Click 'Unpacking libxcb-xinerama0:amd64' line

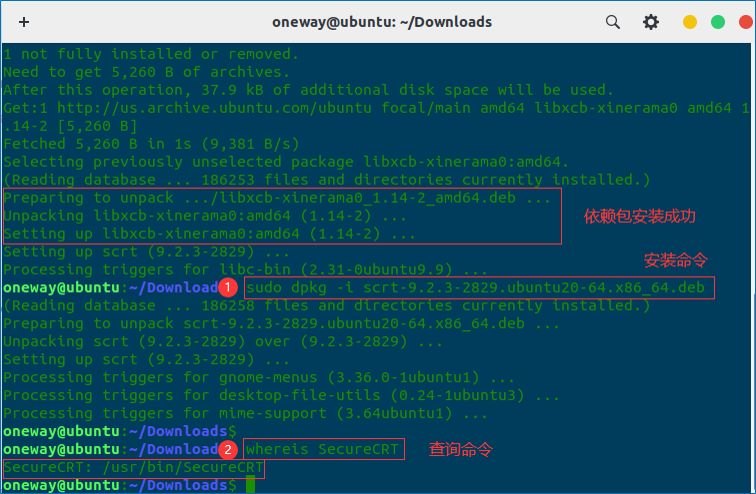[x=205, y=216]
